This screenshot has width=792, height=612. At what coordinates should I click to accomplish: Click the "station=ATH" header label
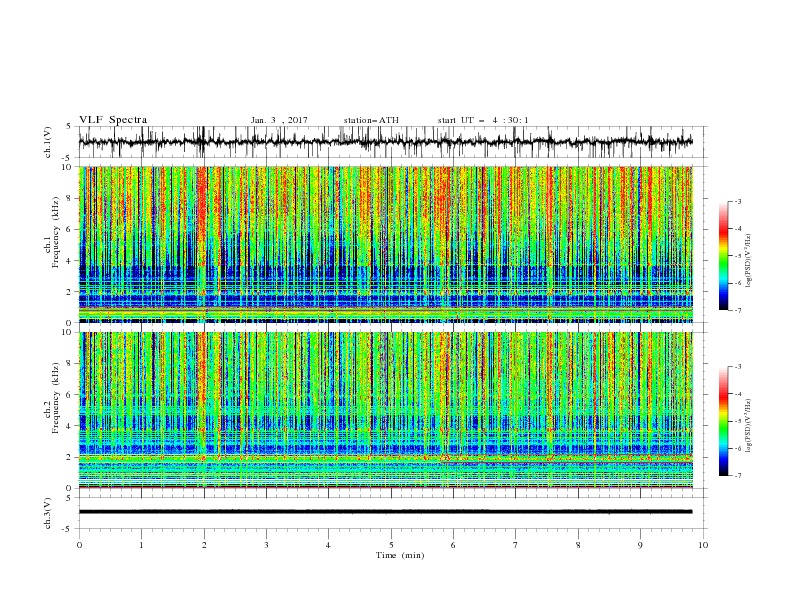371,120
